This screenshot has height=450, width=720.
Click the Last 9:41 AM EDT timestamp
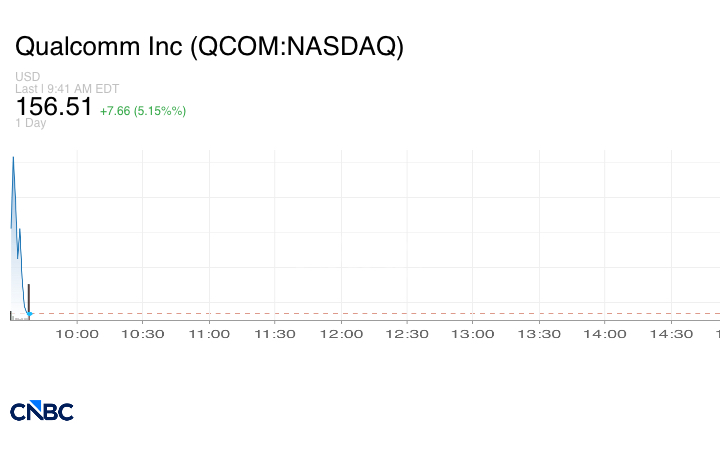tap(67, 89)
